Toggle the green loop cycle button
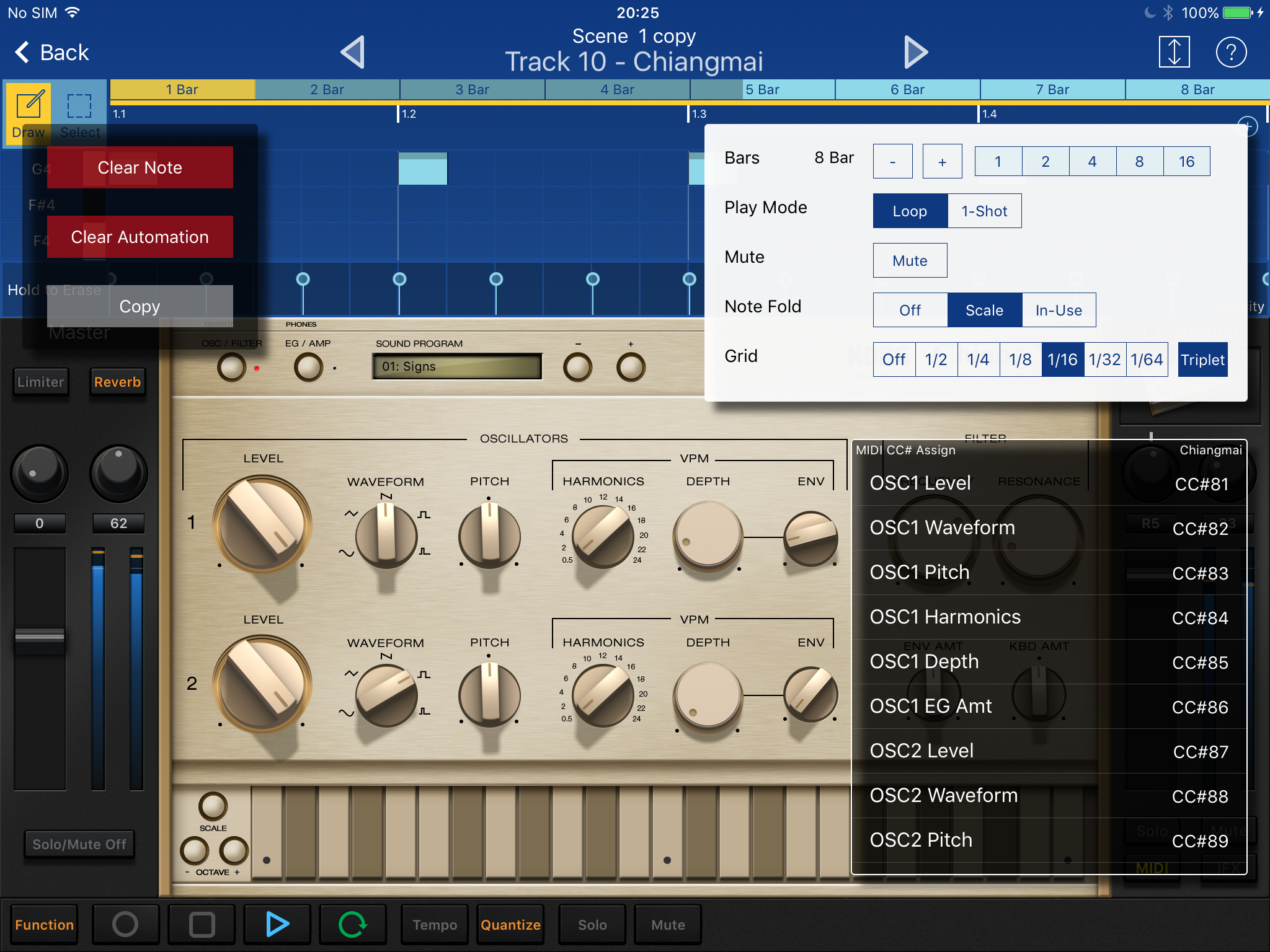The height and width of the screenshot is (952, 1270). (352, 924)
